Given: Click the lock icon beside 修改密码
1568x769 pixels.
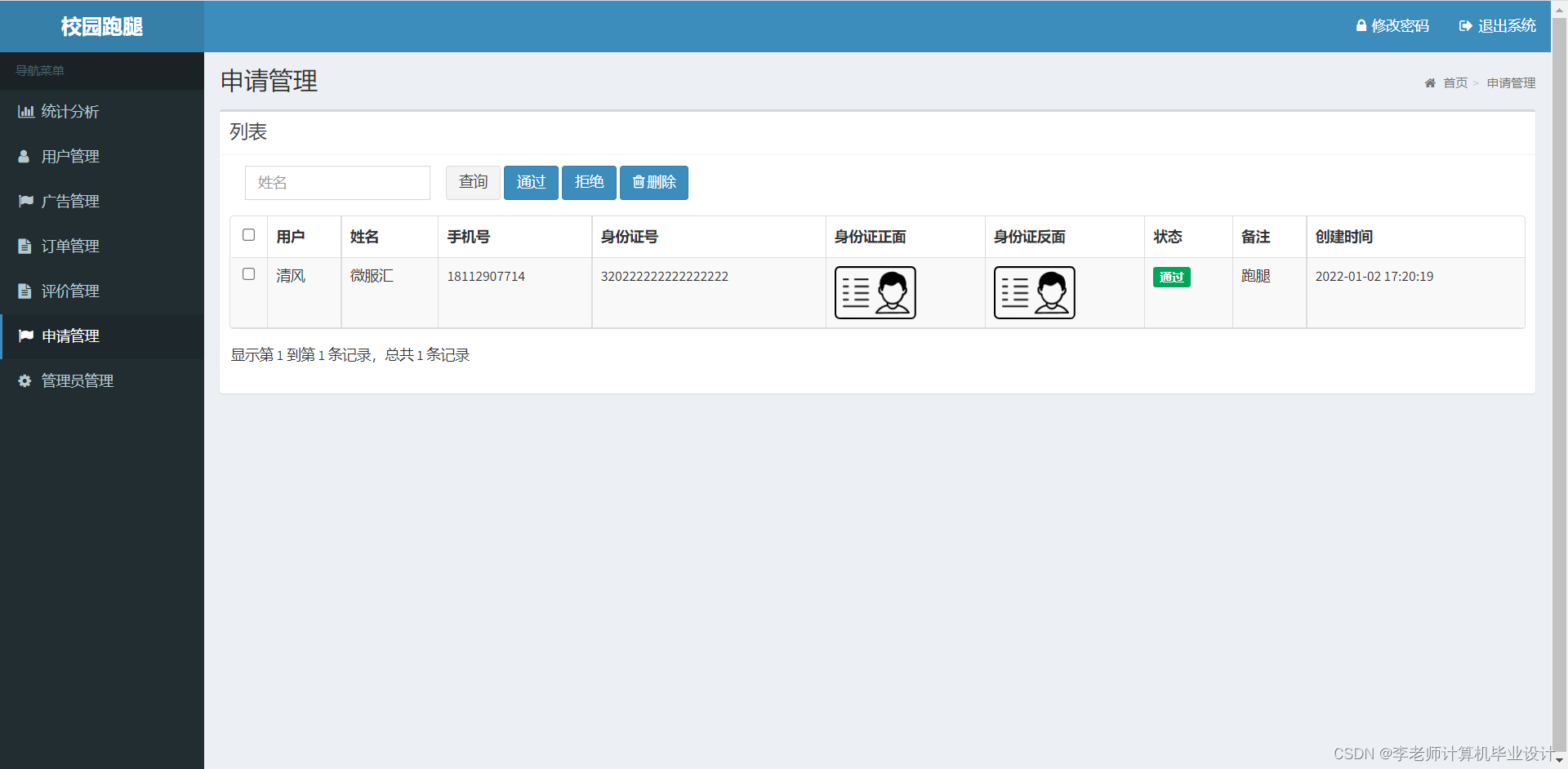Looking at the screenshot, I should pos(1361,25).
